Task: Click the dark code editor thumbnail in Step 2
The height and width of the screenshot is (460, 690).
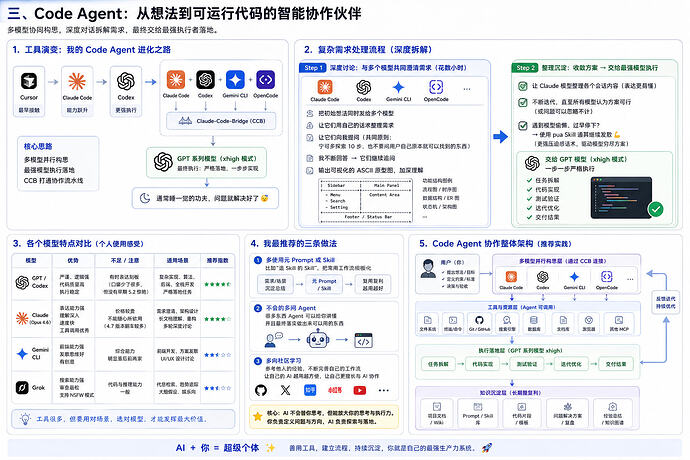Action: 621,198
